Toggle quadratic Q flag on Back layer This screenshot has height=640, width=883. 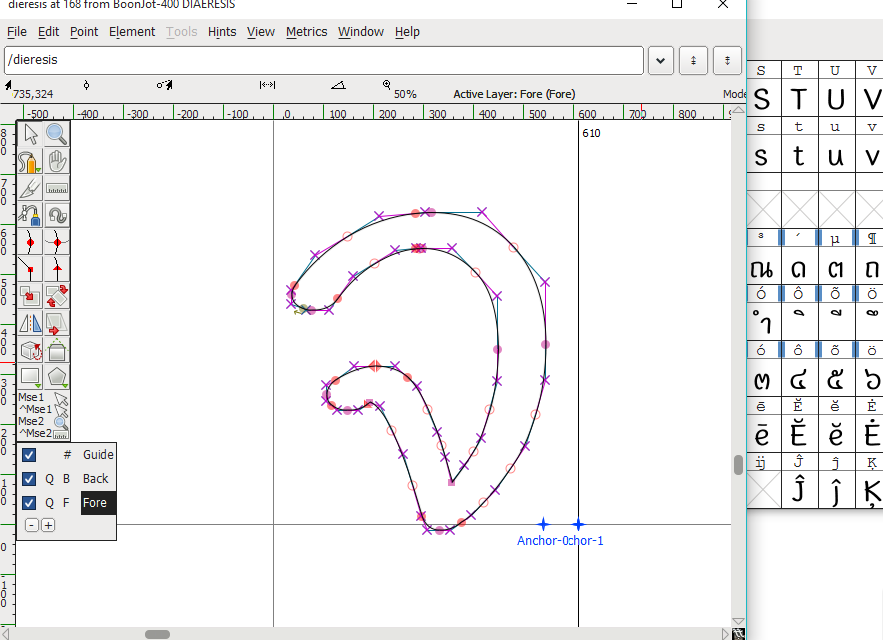(x=50, y=479)
